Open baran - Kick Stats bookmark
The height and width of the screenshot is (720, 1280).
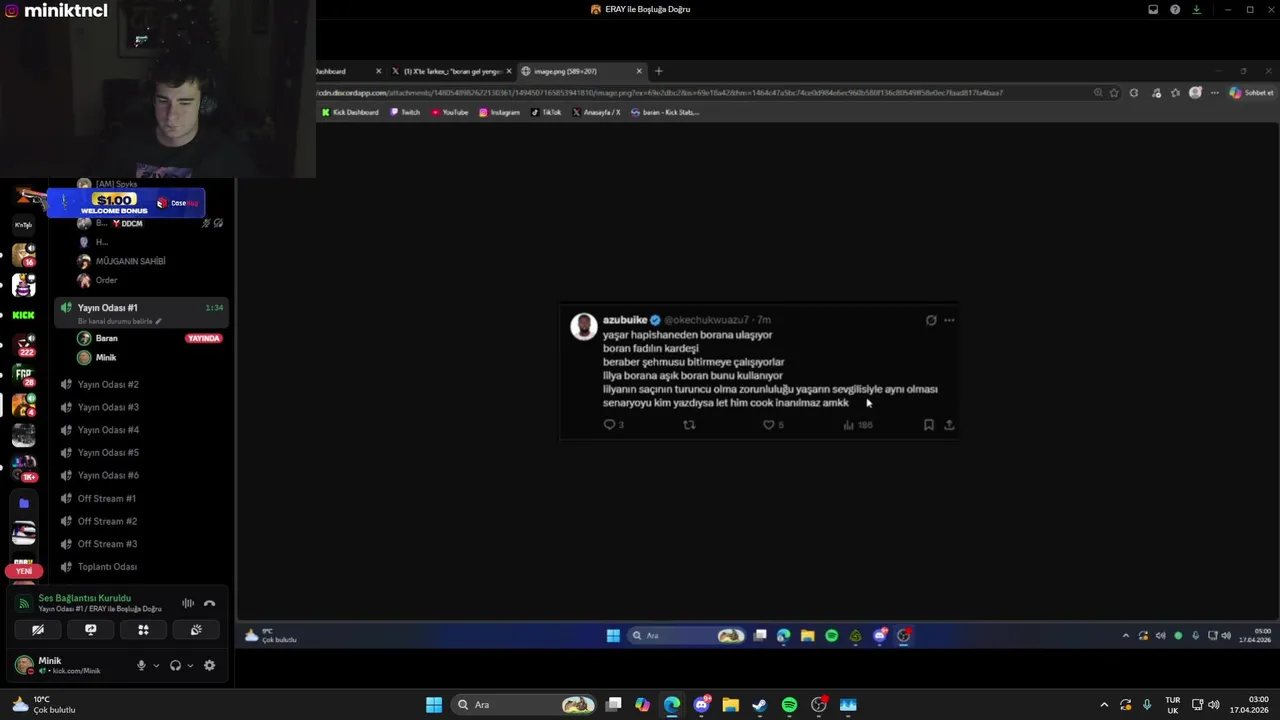[665, 112]
